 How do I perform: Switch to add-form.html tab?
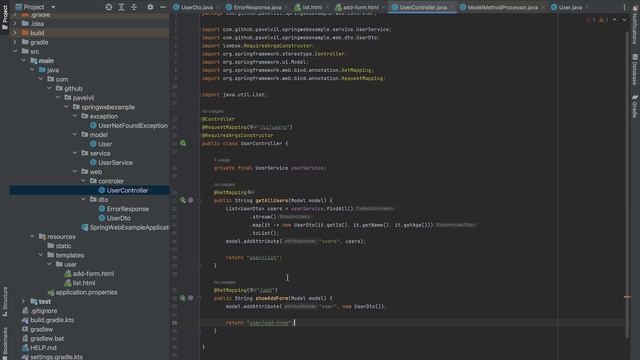(x=360, y=7)
